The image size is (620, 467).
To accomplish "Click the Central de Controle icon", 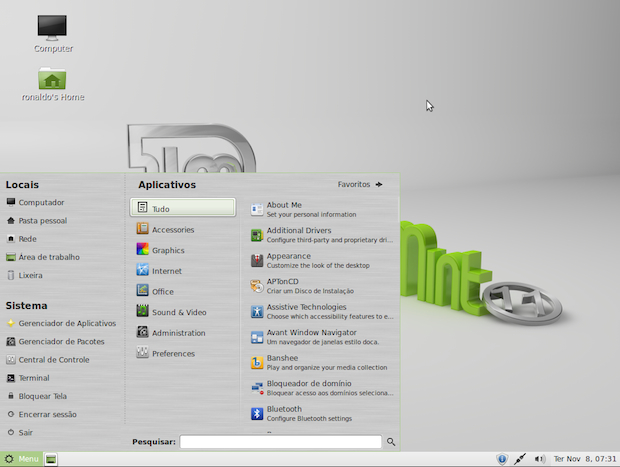I will pyautogui.click(x=11, y=359).
